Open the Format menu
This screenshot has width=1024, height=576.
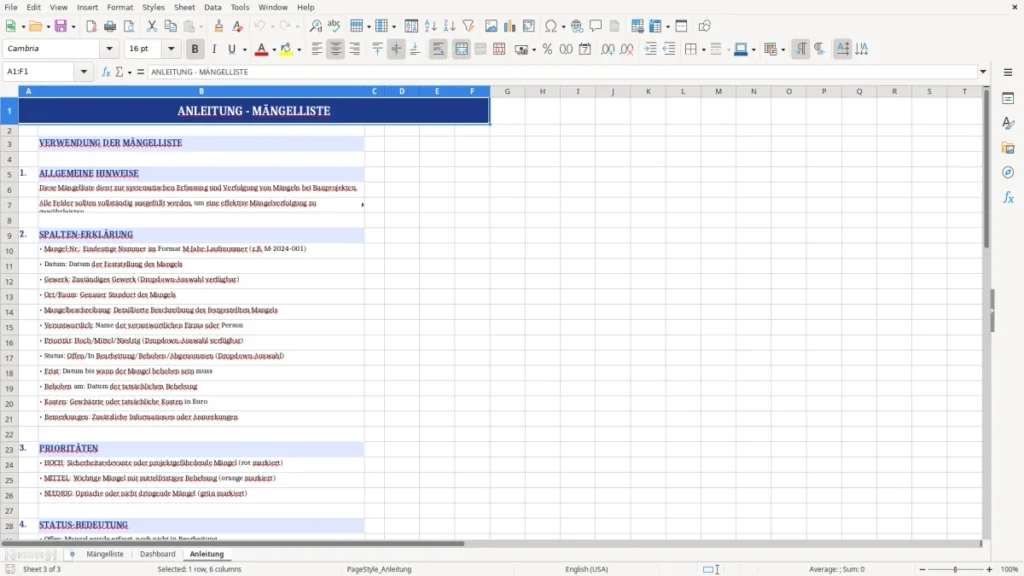pos(120,7)
